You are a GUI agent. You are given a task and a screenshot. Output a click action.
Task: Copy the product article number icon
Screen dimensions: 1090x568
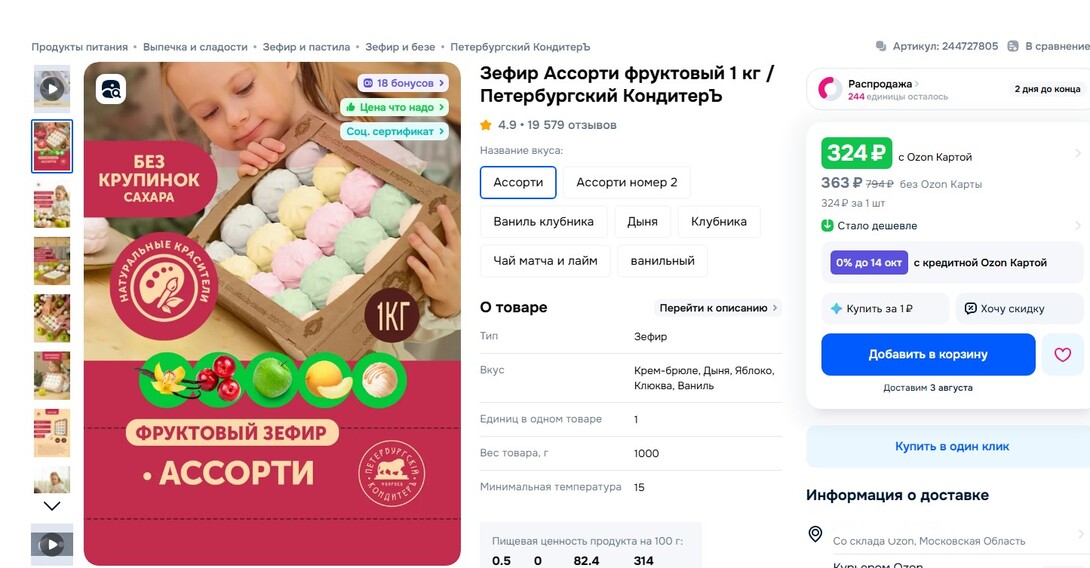pyautogui.click(x=881, y=47)
